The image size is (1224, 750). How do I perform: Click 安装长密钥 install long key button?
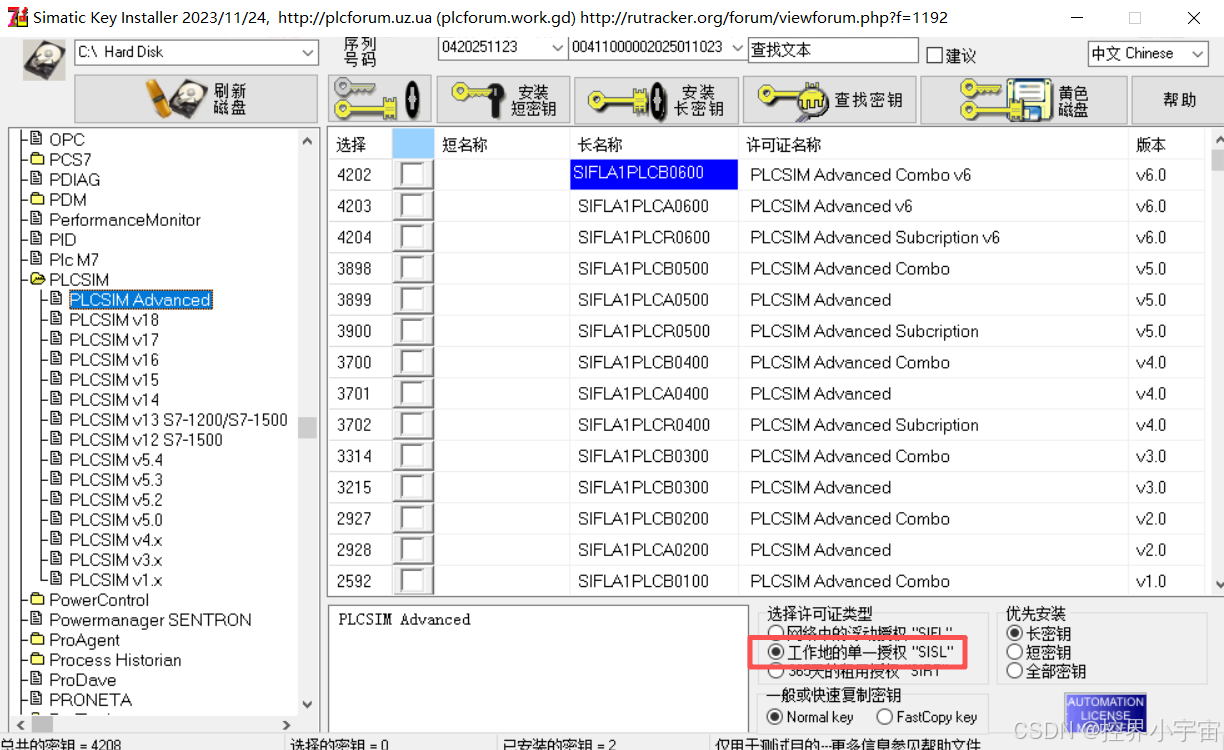pos(656,99)
